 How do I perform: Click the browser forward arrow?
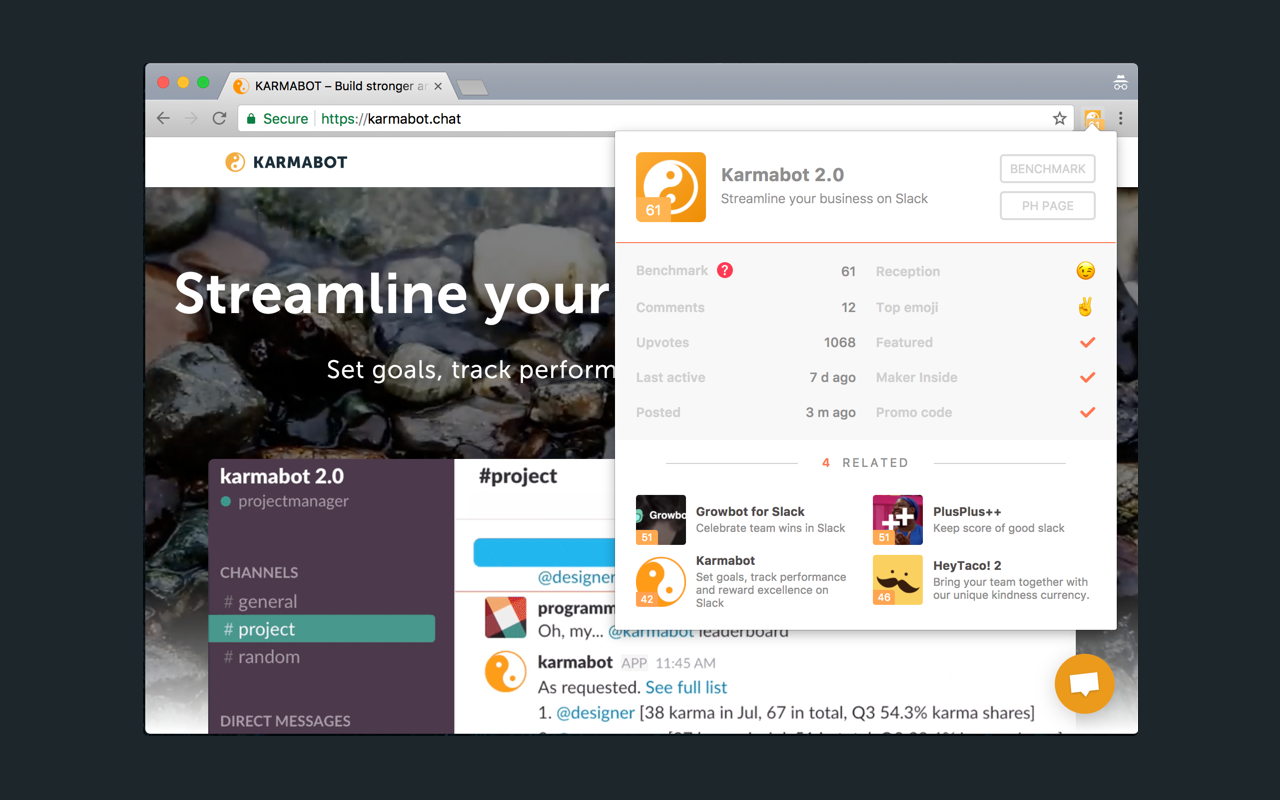pos(191,118)
